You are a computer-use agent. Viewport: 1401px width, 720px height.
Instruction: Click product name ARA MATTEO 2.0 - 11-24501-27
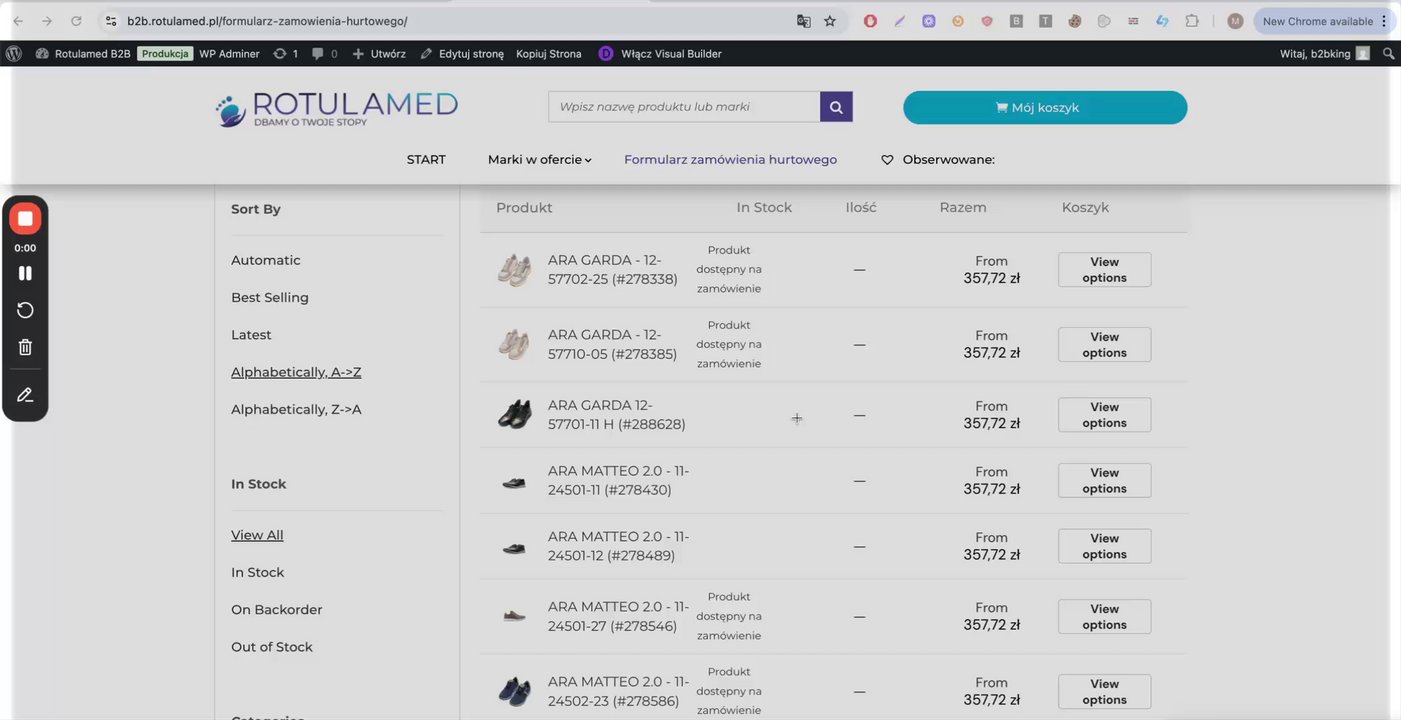[x=619, y=617]
